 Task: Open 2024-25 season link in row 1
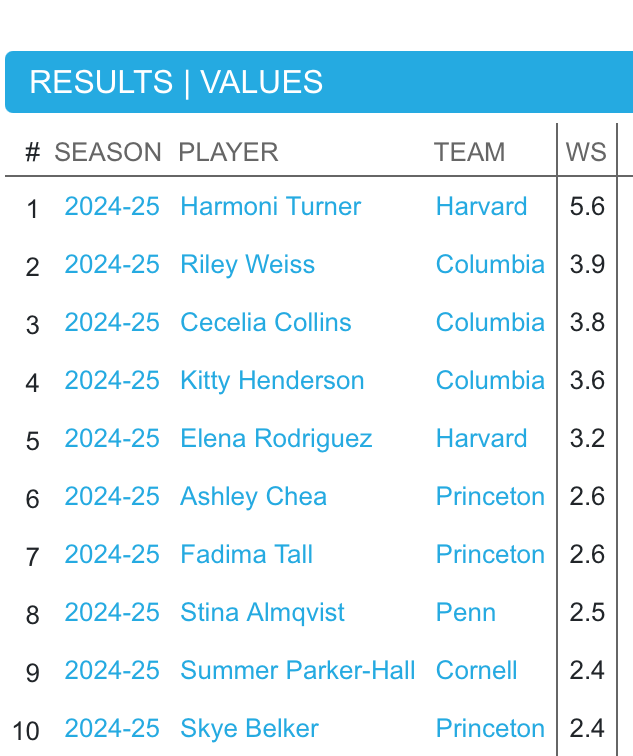click(112, 206)
